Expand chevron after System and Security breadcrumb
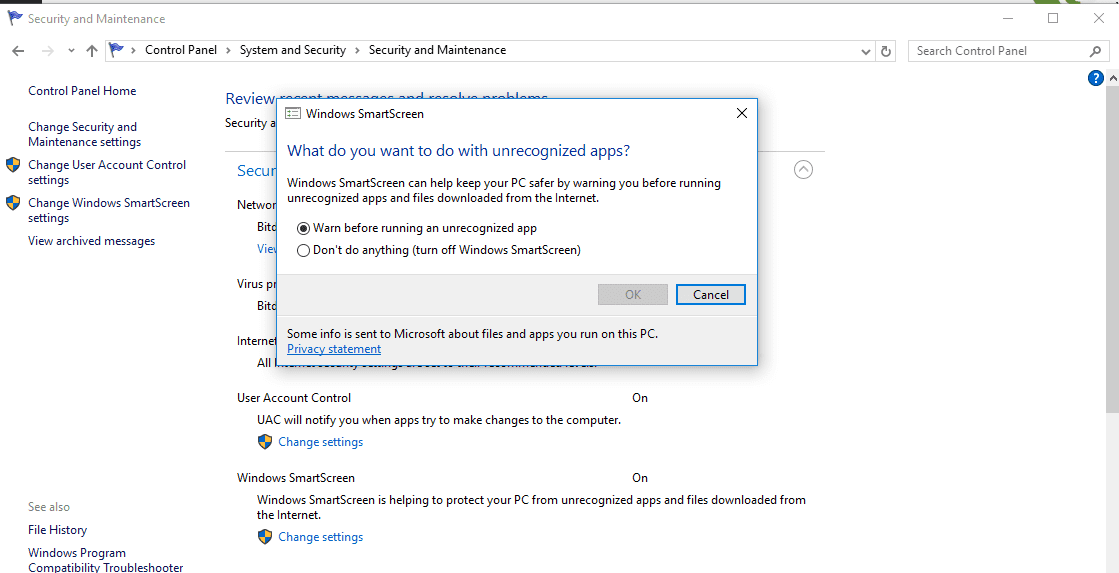The height and width of the screenshot is (573, 1119). click(358, 51)
